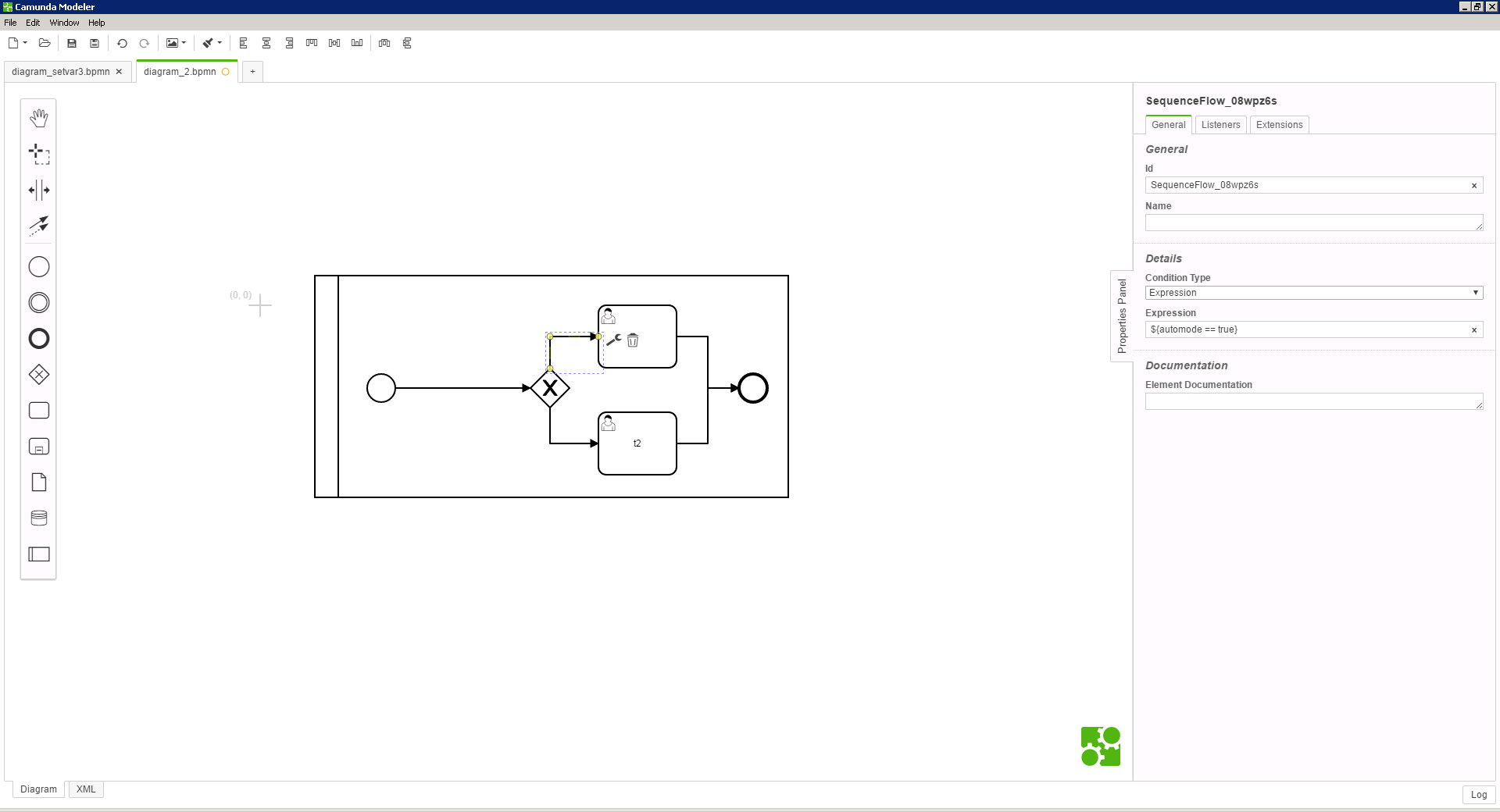Create a pool/participant from palette
Image resolution: width=1500 pixels, height=812 pixels.
pos(39,554)
